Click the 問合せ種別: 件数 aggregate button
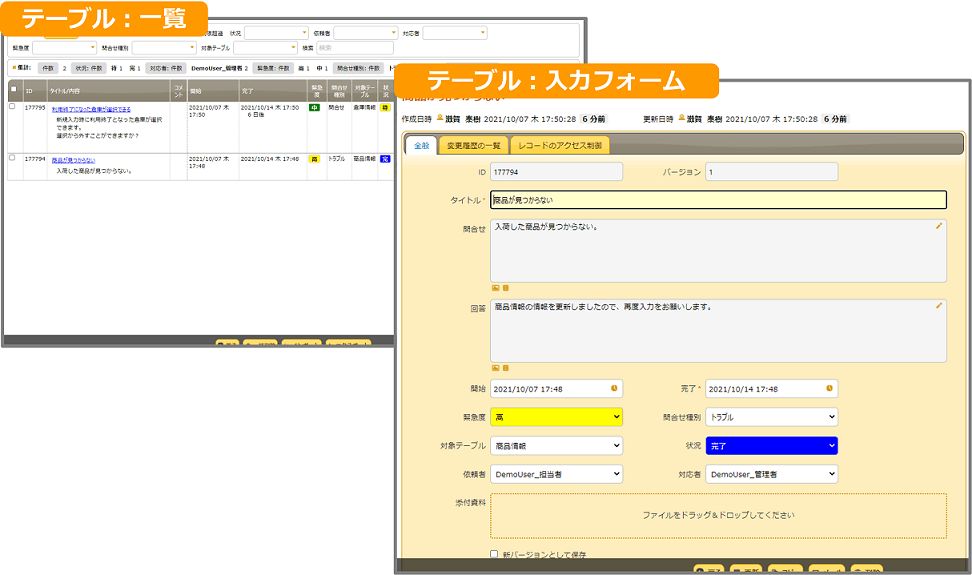 pyautogui.click(x=358, y=68)
